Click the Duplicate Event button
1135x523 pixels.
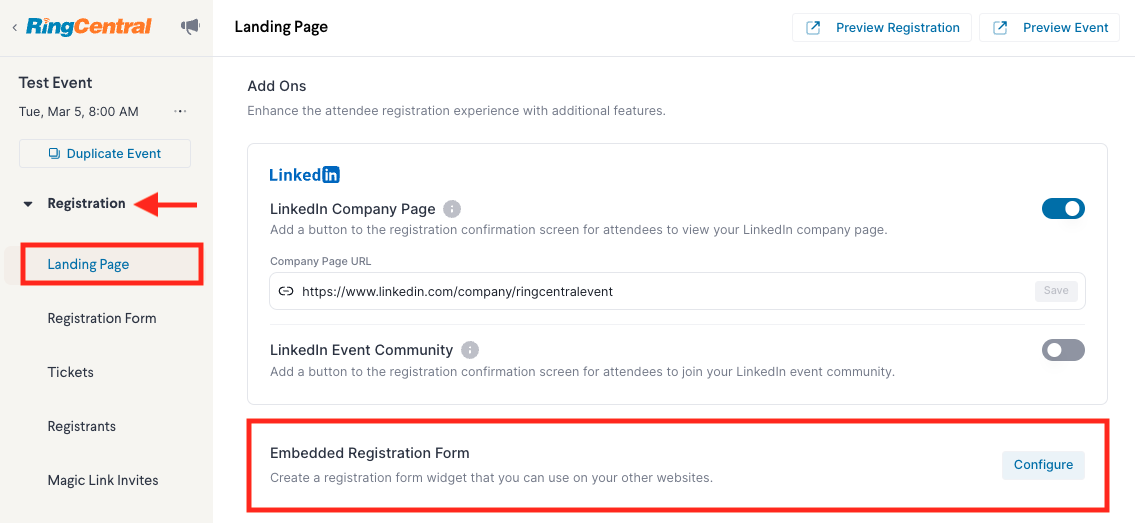tap(105, 153)
